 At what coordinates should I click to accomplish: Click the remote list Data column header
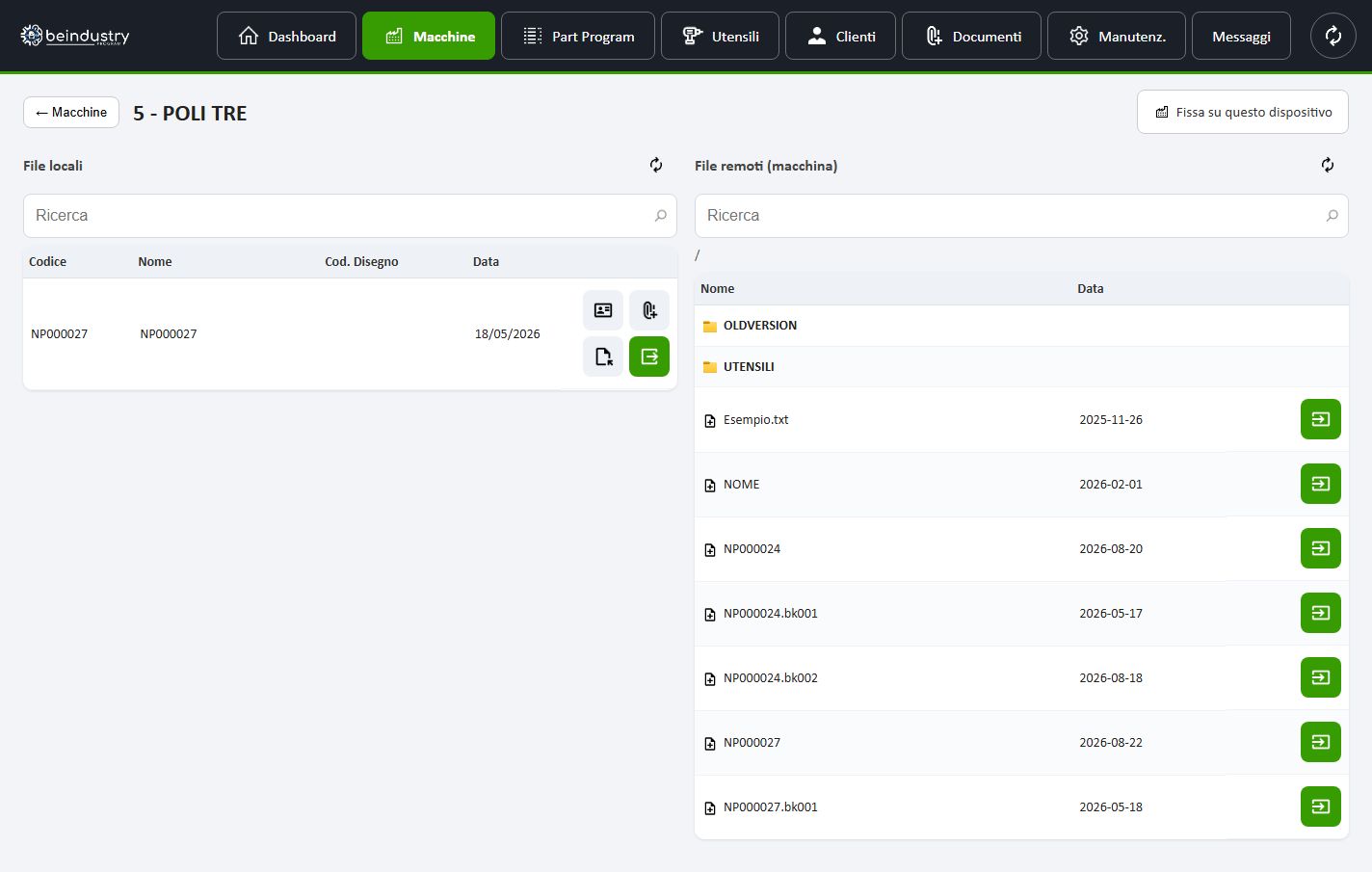(x=1091, y=289)
